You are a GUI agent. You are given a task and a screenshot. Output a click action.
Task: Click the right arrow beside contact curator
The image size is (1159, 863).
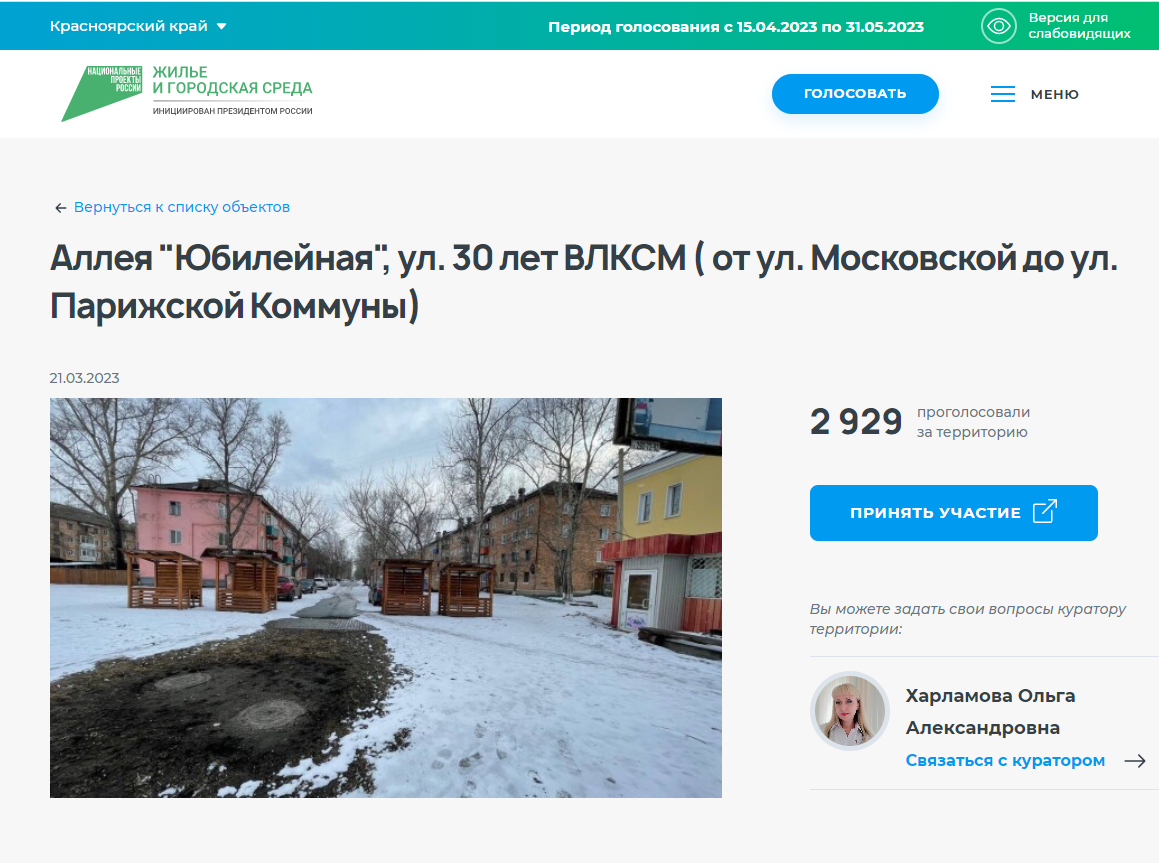pos(1135,760)
